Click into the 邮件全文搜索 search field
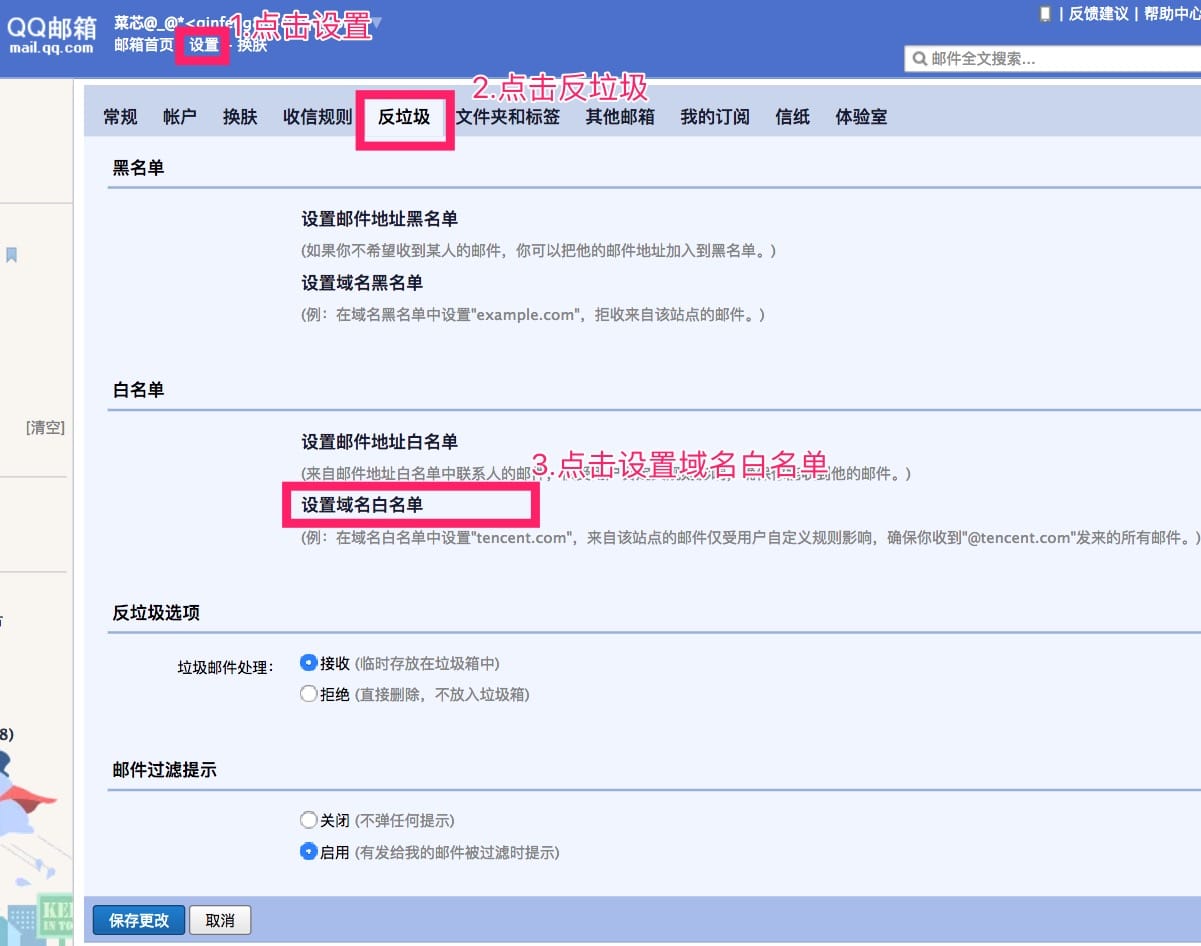 click(x=1060, y=59)
